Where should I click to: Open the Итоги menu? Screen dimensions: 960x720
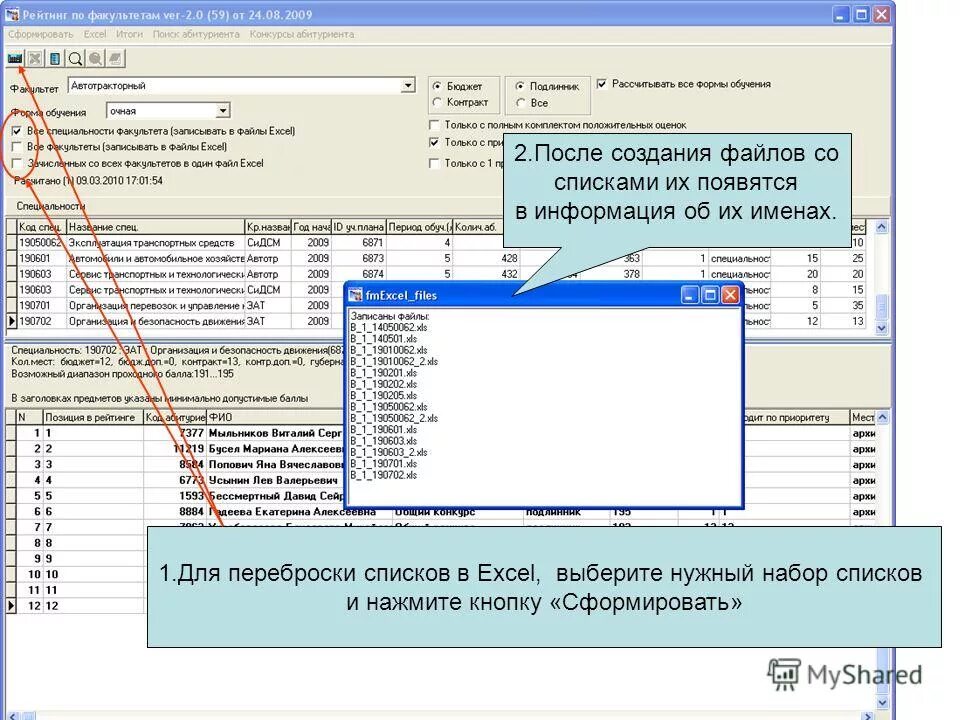129,34
